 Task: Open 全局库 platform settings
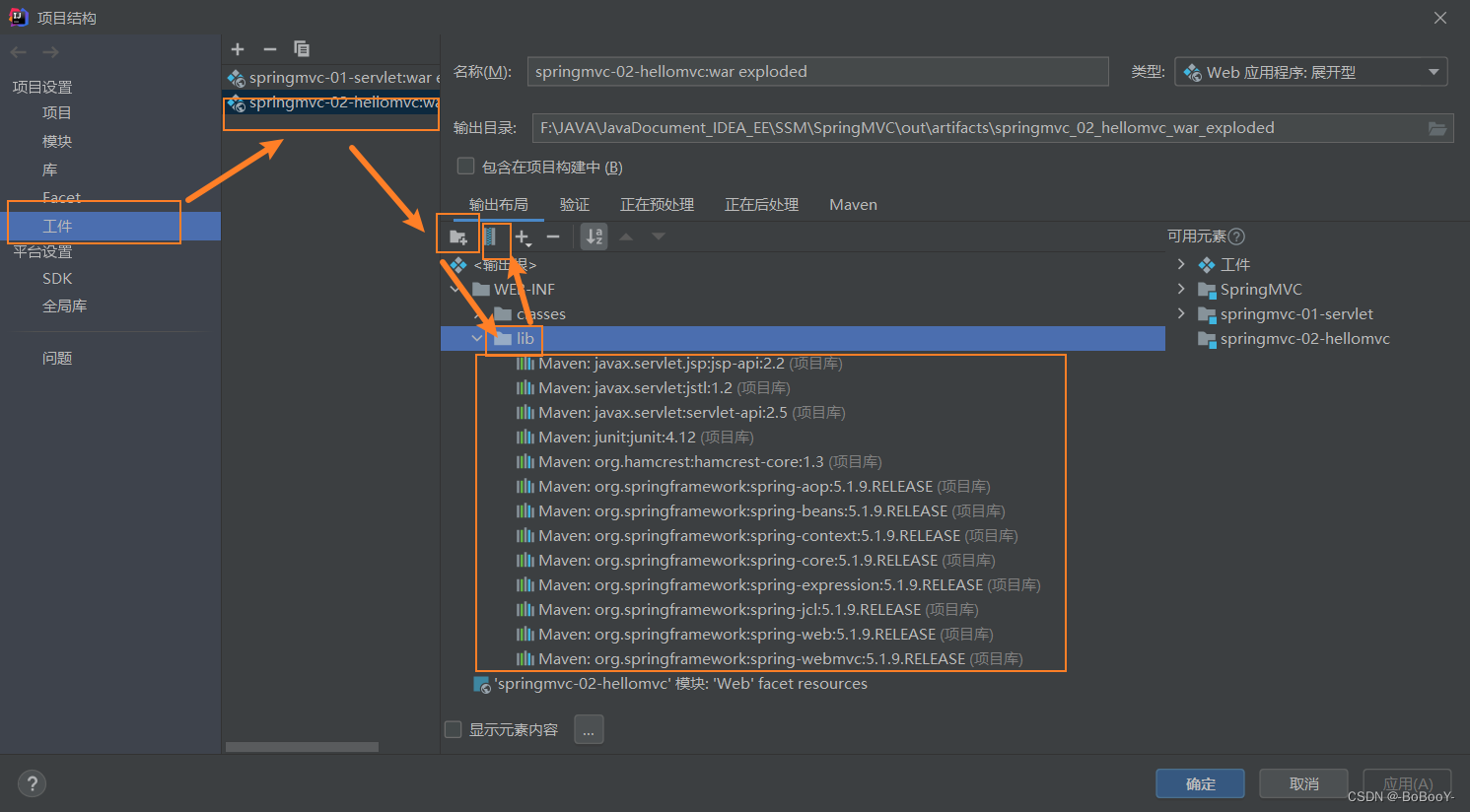65,306
